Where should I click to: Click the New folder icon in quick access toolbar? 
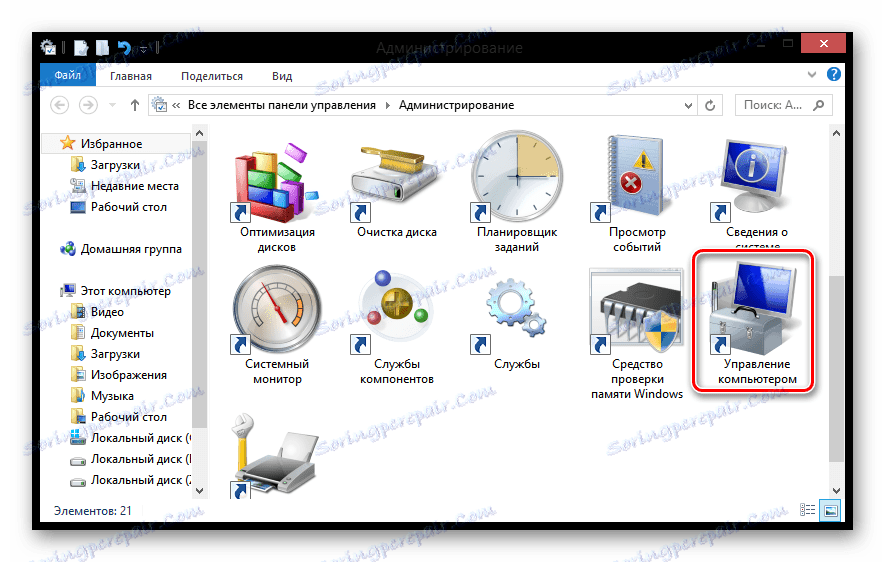102,48
